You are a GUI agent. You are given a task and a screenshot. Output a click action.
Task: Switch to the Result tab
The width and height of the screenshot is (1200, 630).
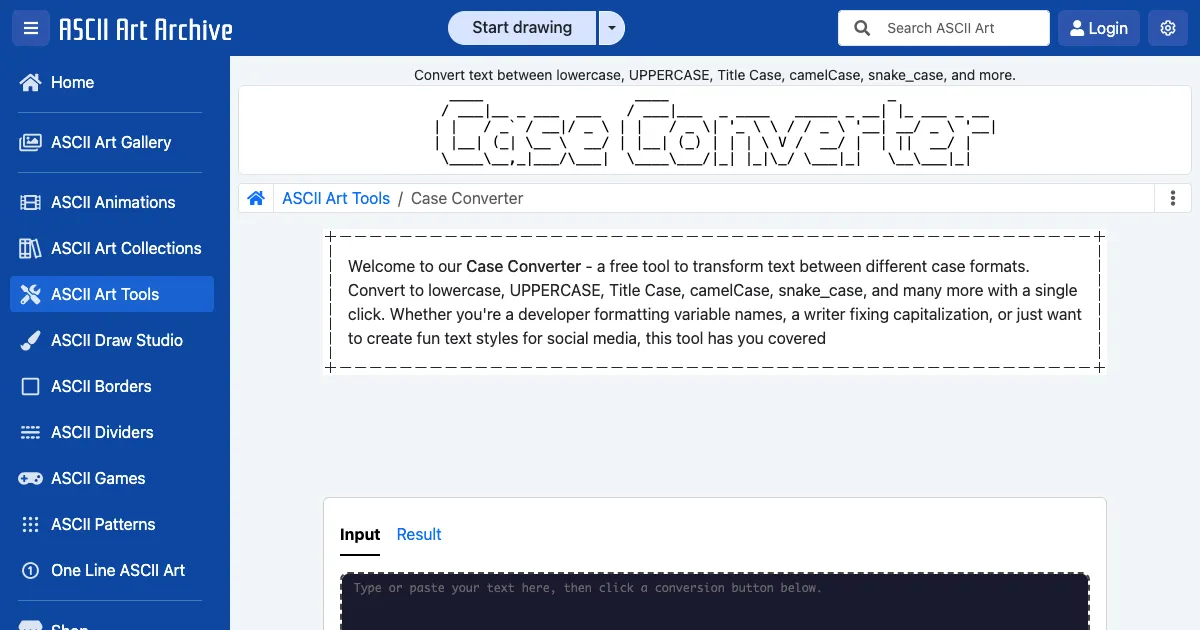418,534
